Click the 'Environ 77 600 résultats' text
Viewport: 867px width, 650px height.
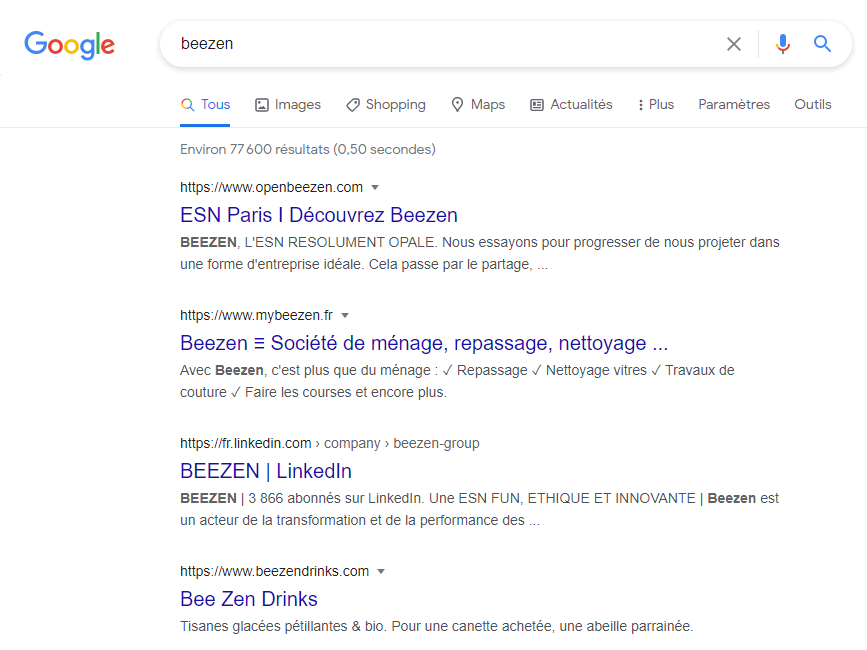(308, 149)
